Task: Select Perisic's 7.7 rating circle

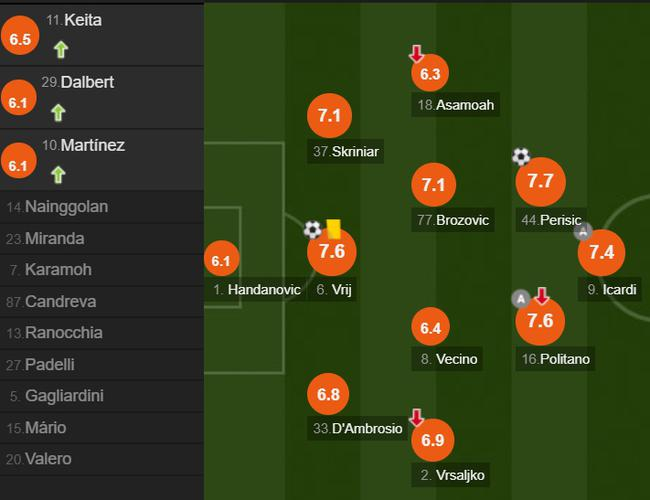Action: (x=540, y=182)
